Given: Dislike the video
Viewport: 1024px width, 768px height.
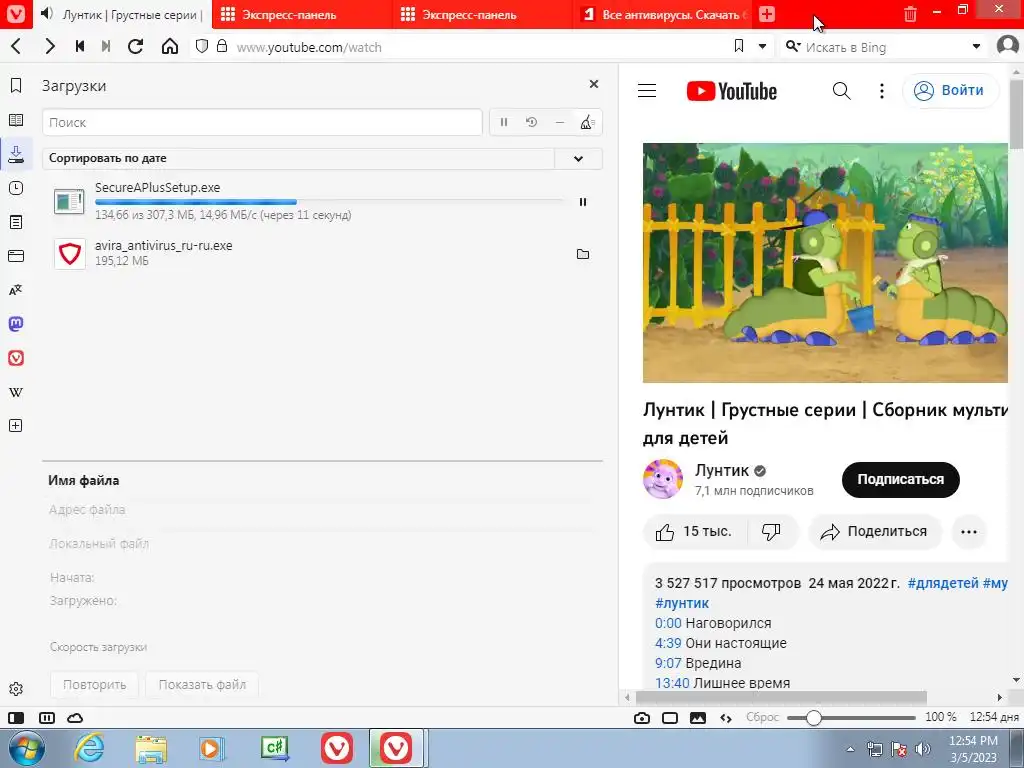Looking at the screenshot, I should coord(772,532).
